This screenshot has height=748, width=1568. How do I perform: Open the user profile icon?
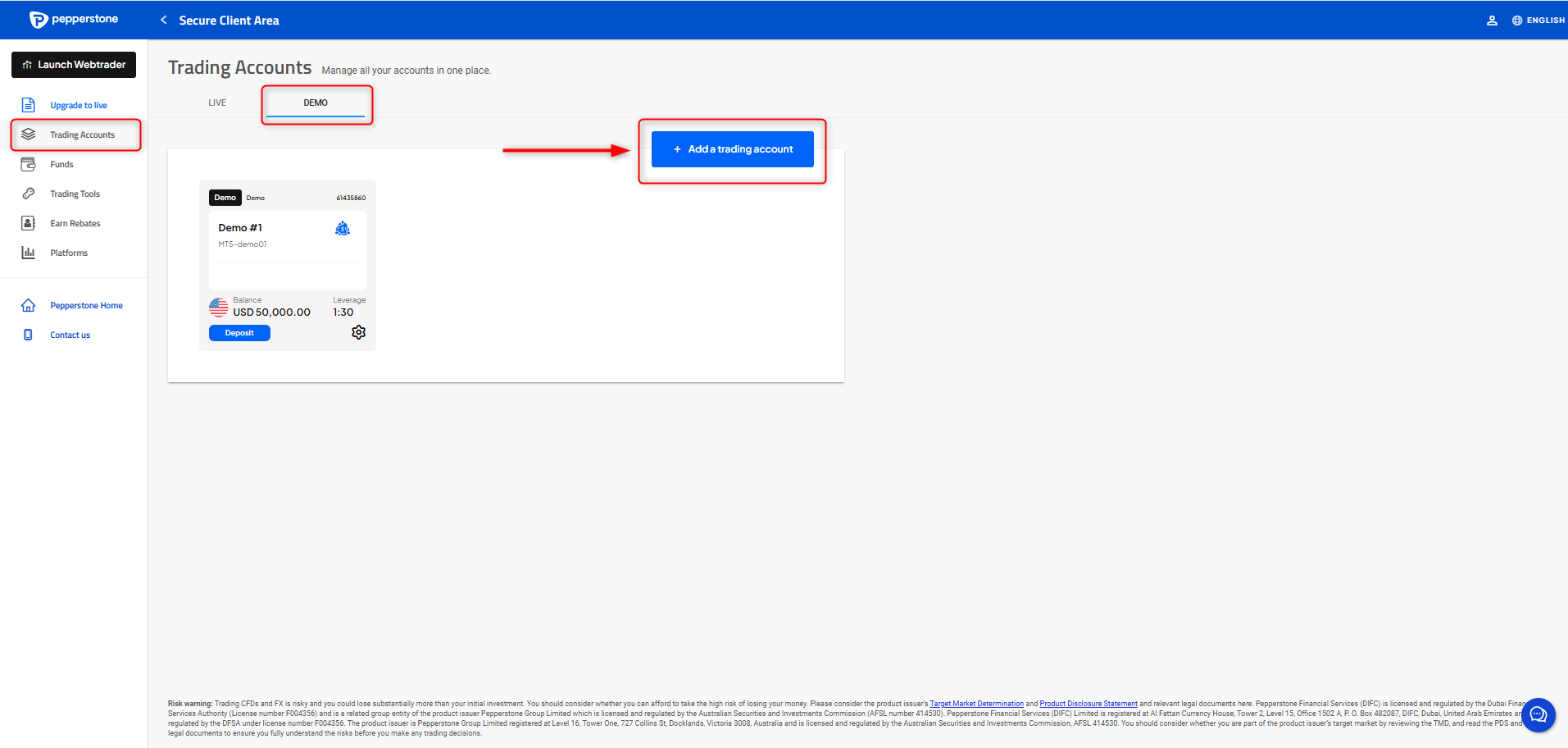(1492, 21)
